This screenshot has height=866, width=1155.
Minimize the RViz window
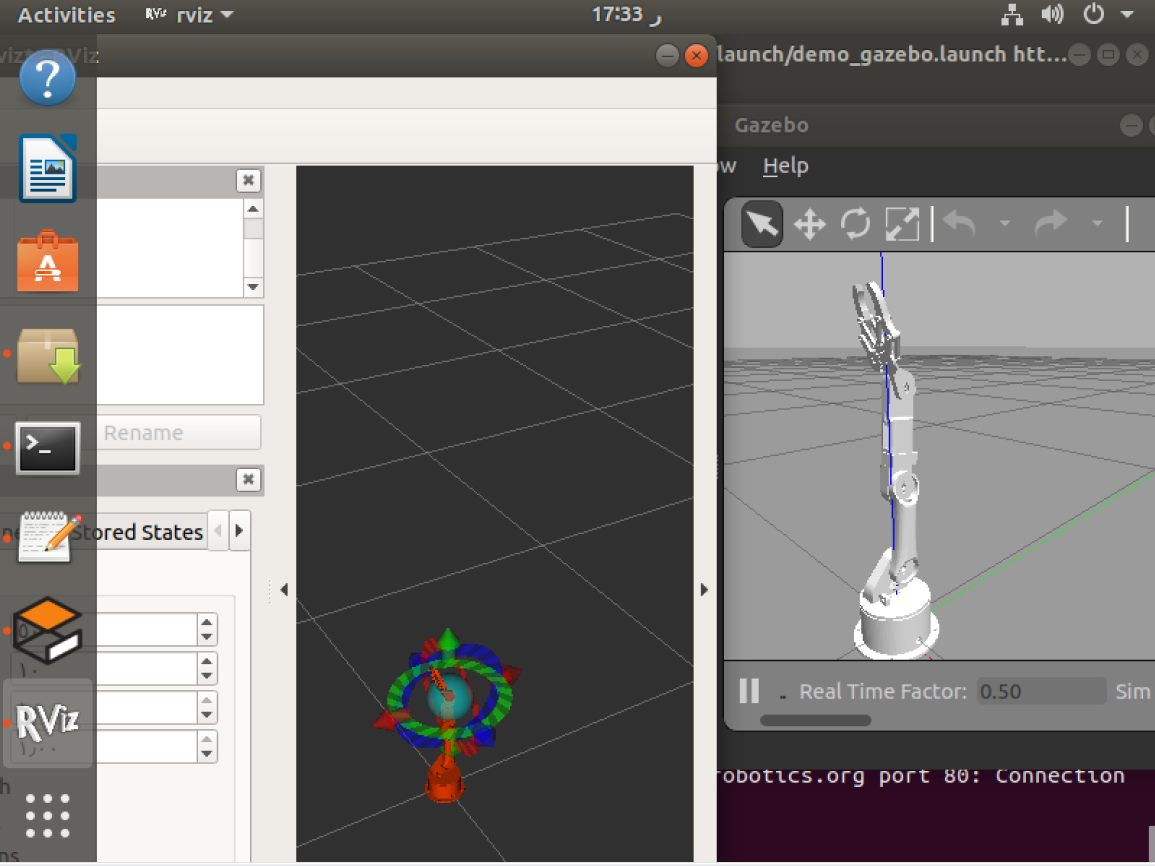667,56
